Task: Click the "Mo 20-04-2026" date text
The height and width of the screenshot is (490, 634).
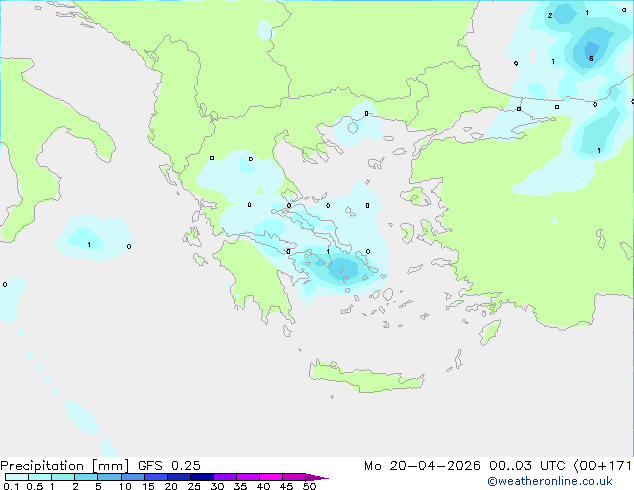Action: (422, 466)
